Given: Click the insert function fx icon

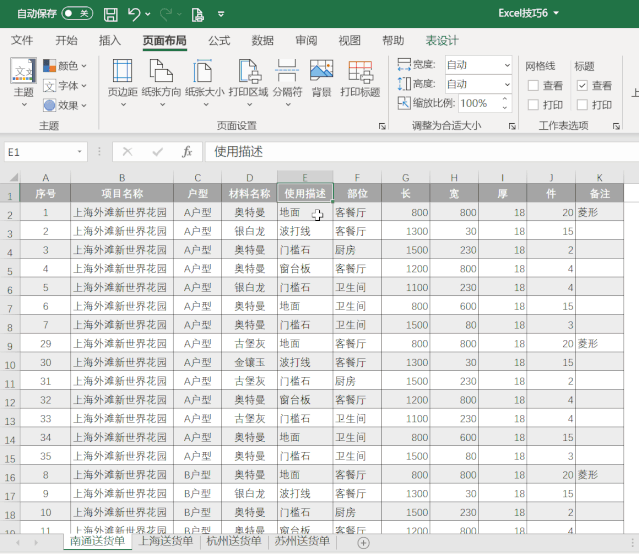Looking at the screenshot, I should (x=187, y=152).
